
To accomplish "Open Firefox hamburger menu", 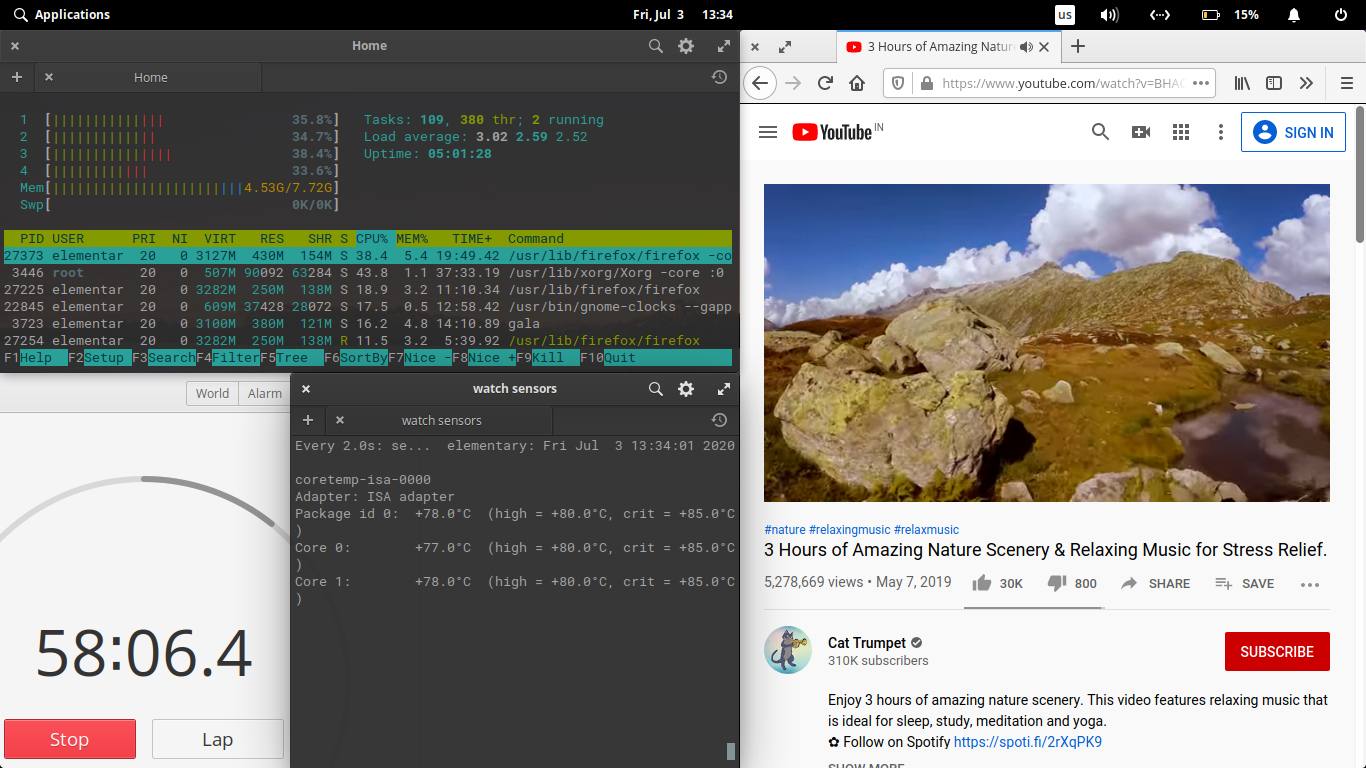I will pos(1346,83).
